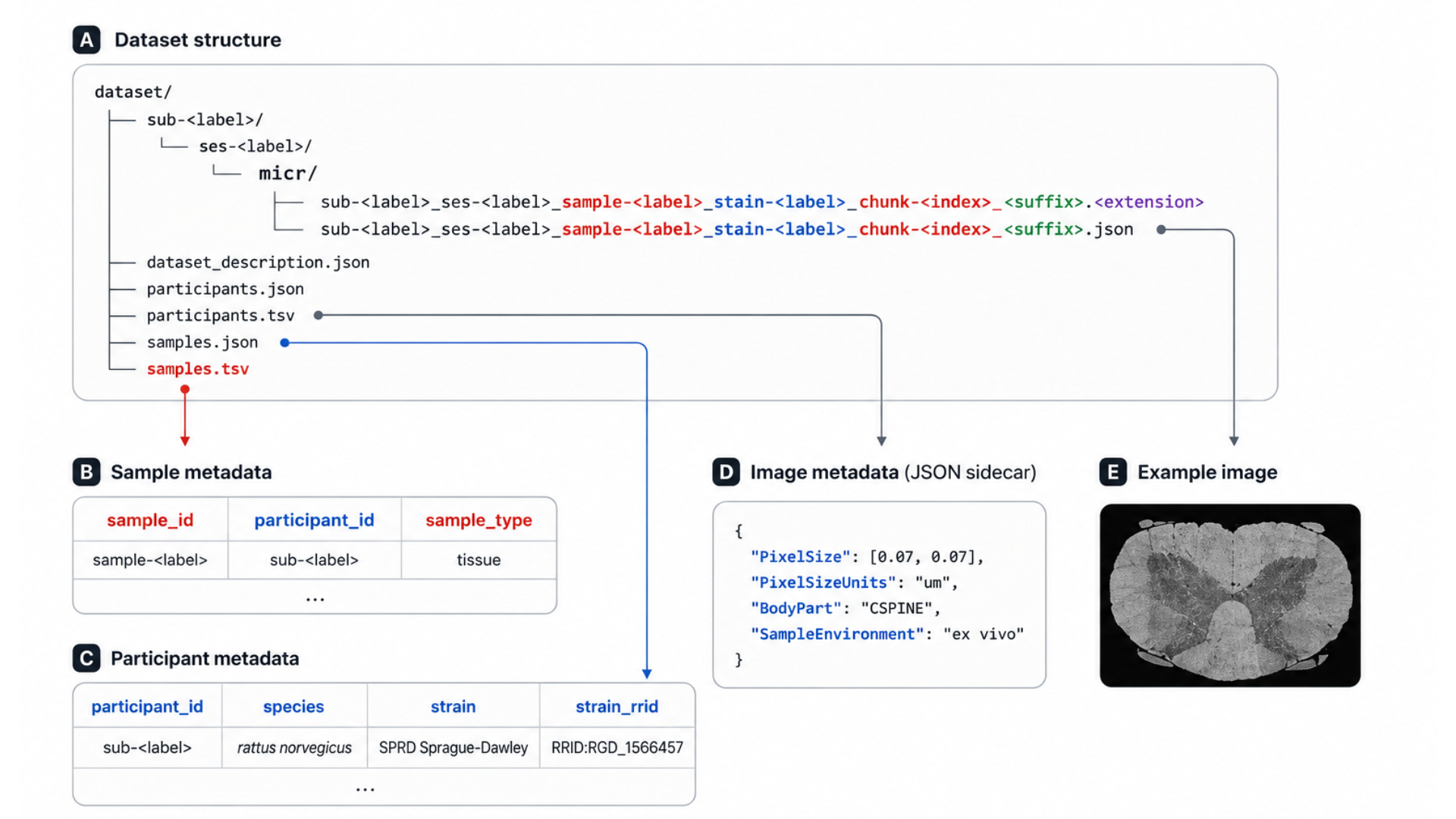
Task: Select the sub-<label>/ folder entry
Action: [x=205, y=119]
